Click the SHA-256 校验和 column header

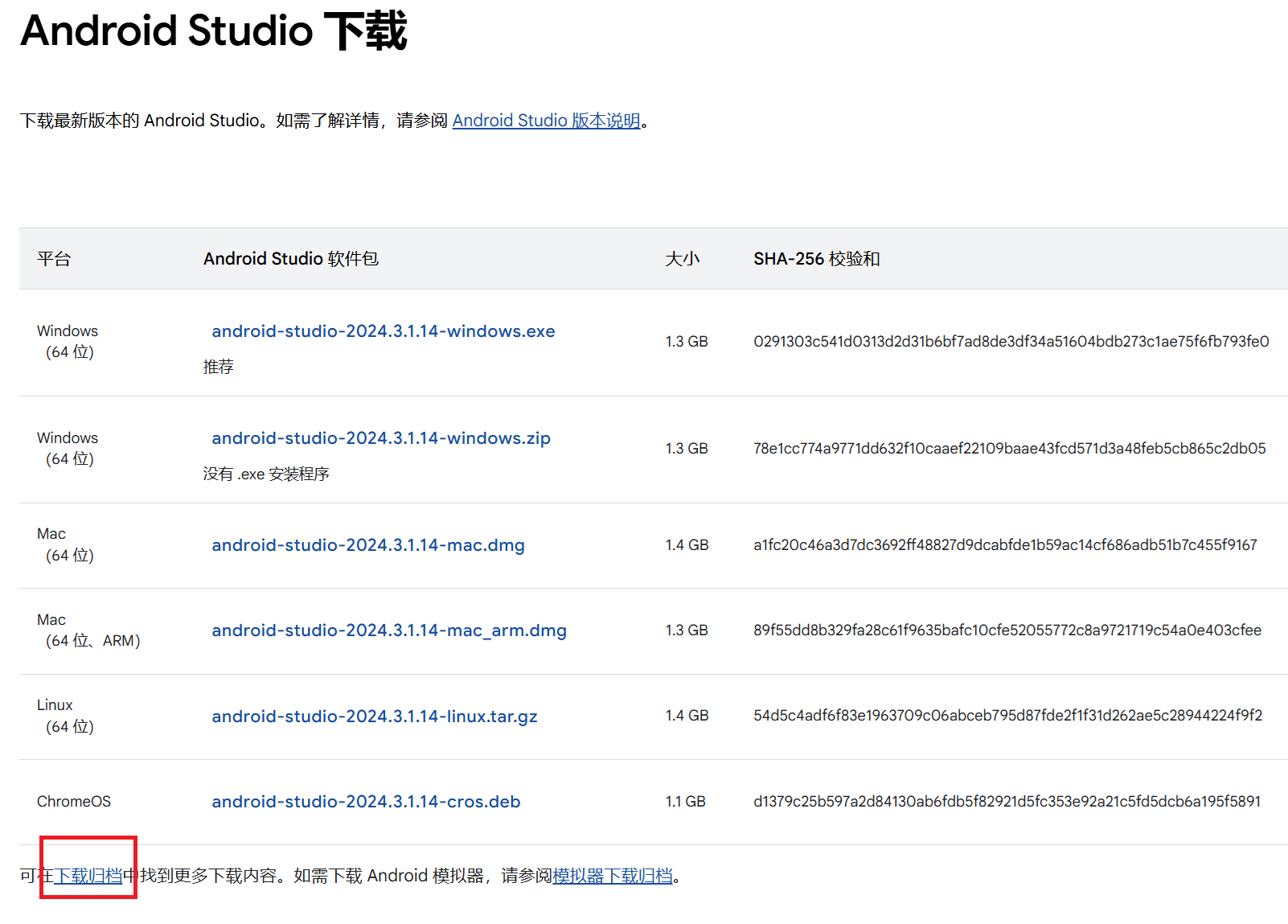pyautogui.click(x=816, y=259)
